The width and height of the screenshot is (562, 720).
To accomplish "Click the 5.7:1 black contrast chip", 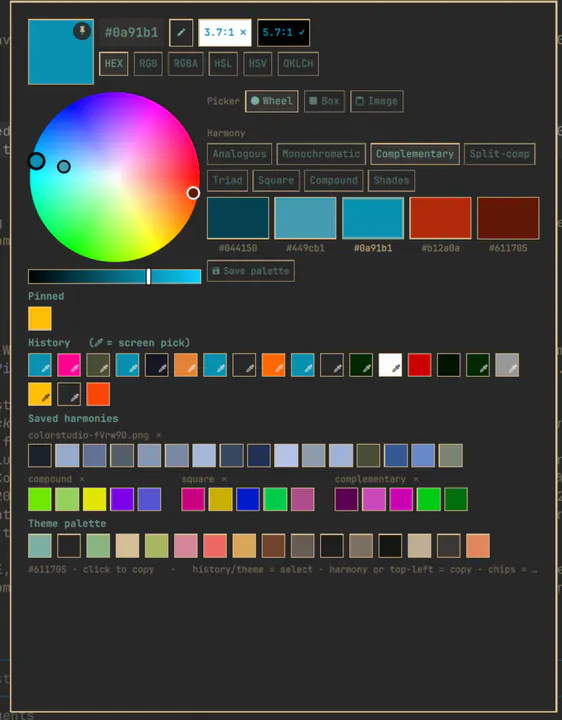I will 283,33.
